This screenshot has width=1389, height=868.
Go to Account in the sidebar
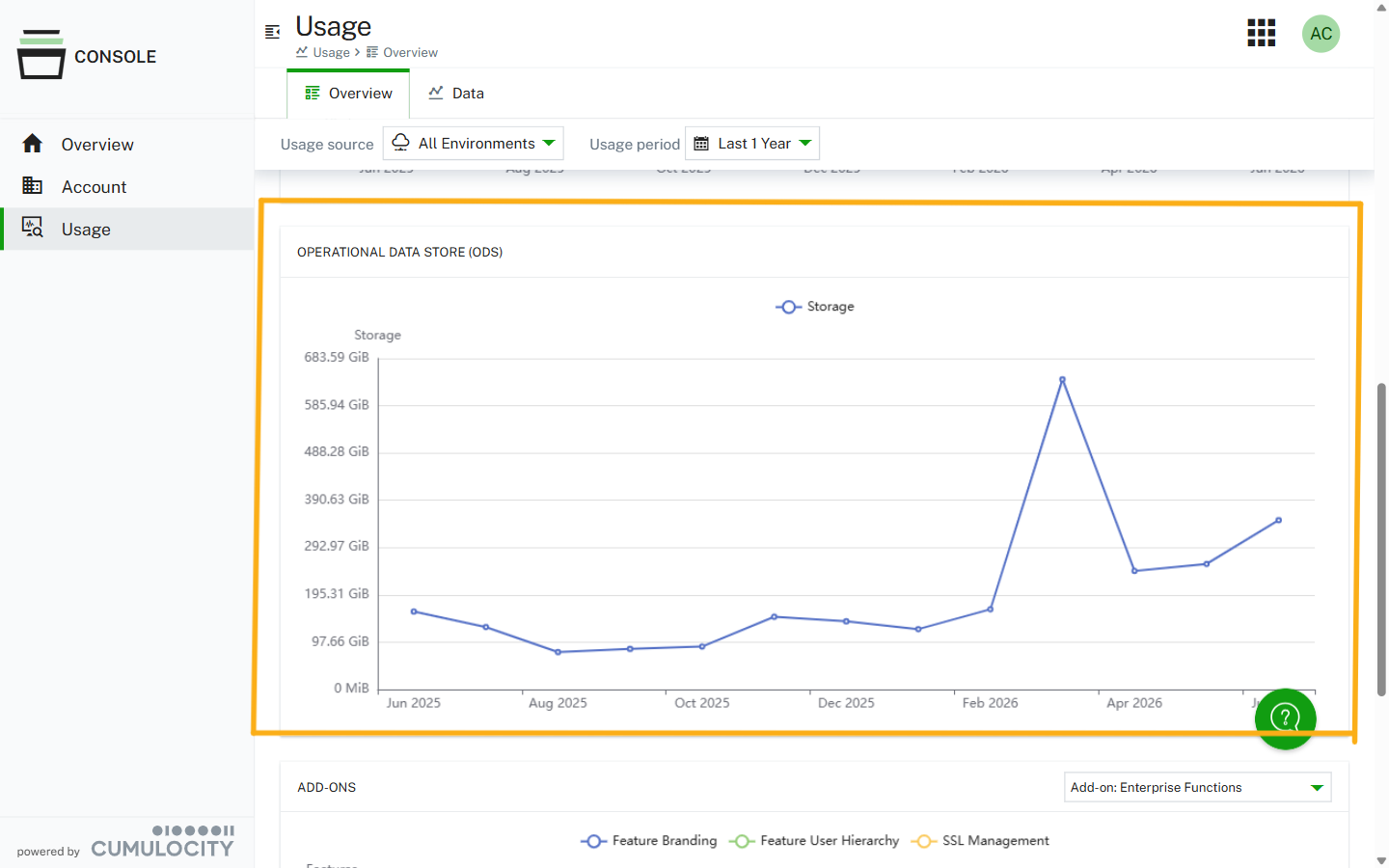(x=127, y=187)
